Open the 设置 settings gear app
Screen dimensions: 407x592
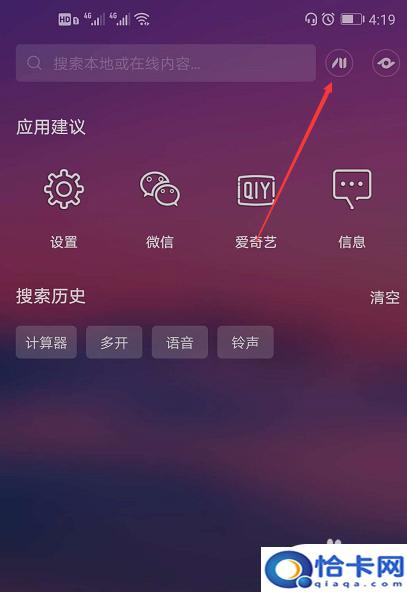tap(64, 208)
